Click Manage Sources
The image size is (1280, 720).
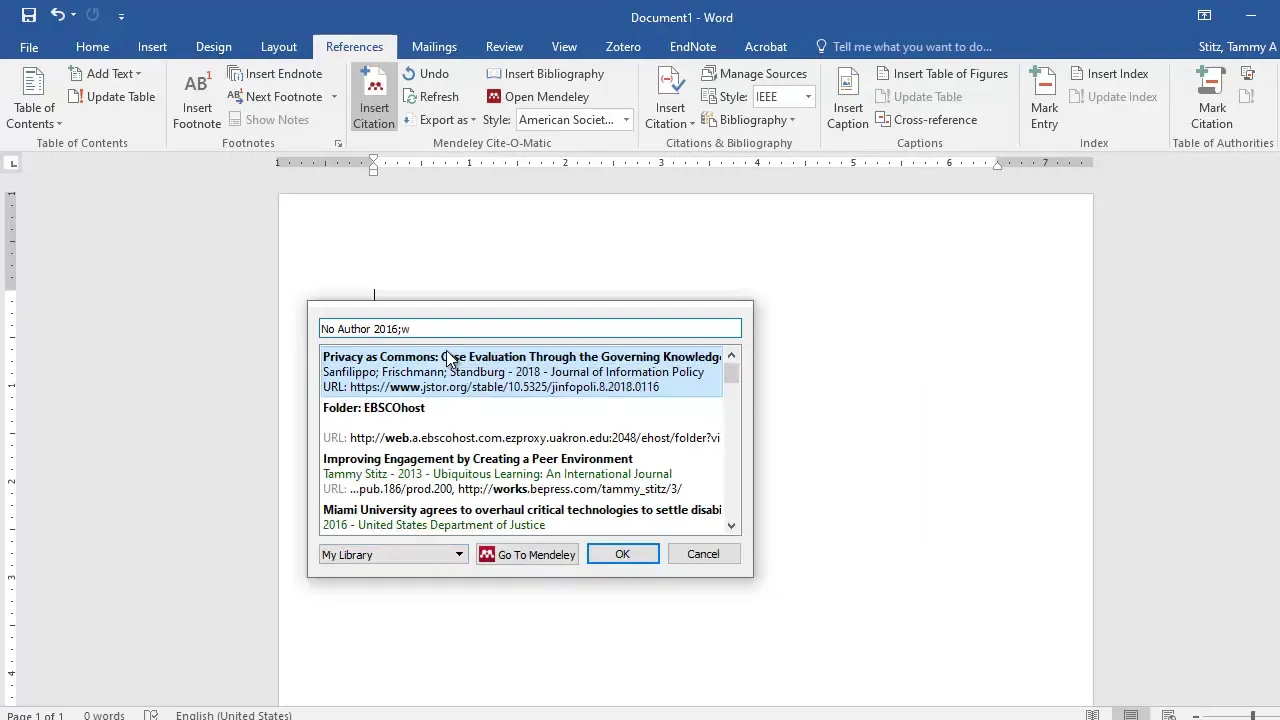(x=754, y=74)
